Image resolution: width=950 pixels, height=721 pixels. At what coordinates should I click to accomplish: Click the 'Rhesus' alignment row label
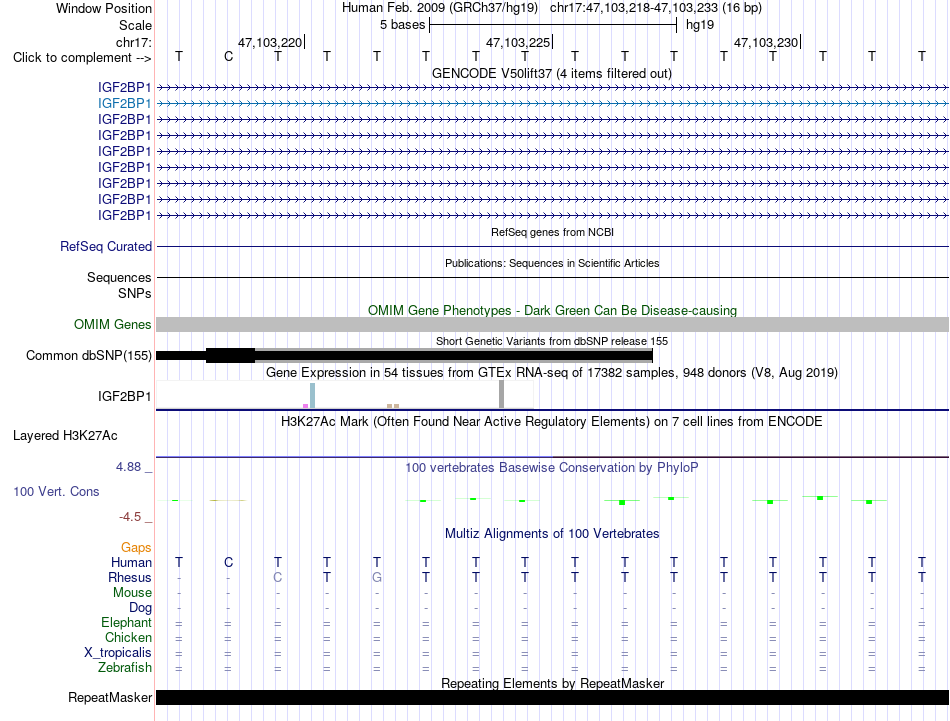(130, 577)
